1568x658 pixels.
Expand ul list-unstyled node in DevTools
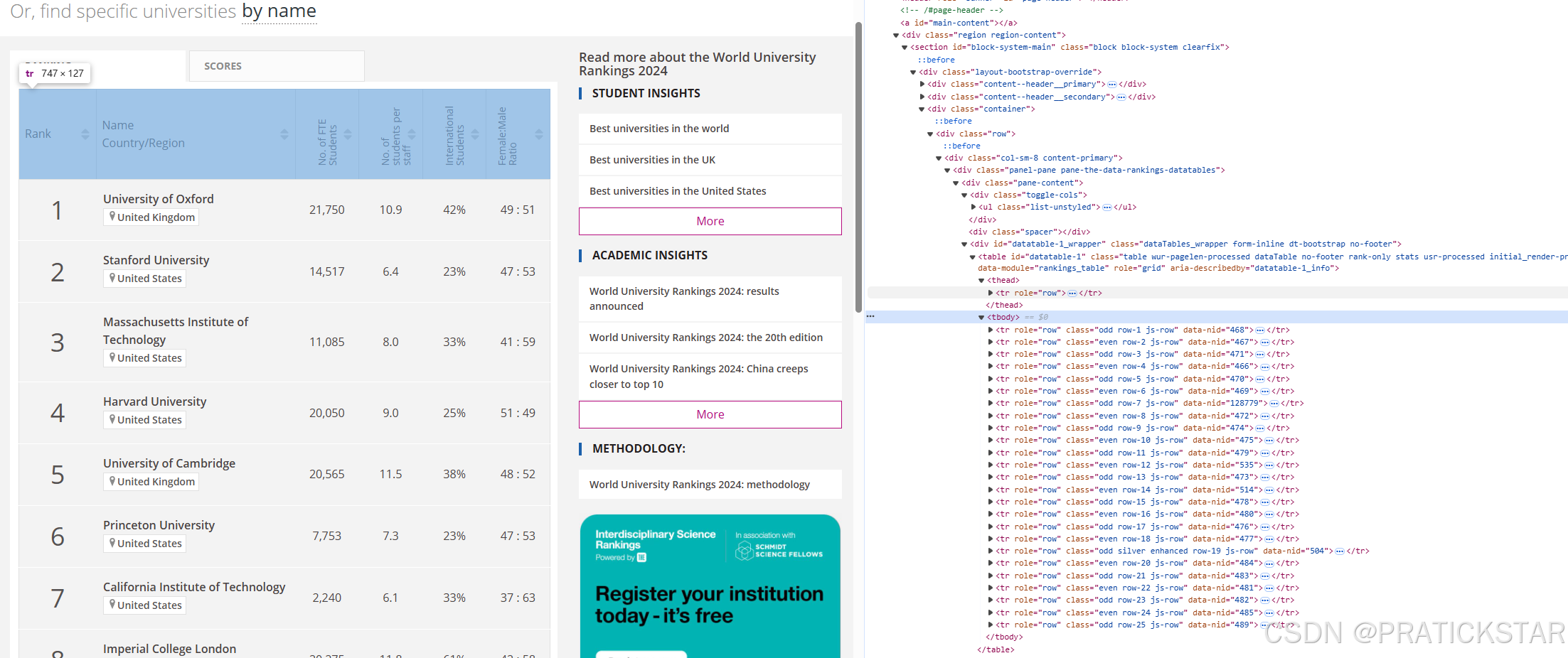[x=974, y=207]
